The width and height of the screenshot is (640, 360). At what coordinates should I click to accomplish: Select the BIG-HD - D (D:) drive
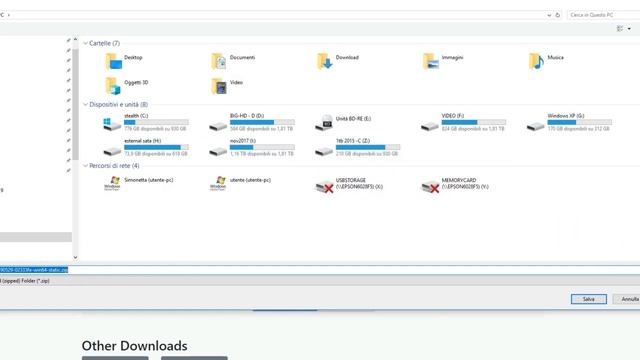(x=251, y=122)
